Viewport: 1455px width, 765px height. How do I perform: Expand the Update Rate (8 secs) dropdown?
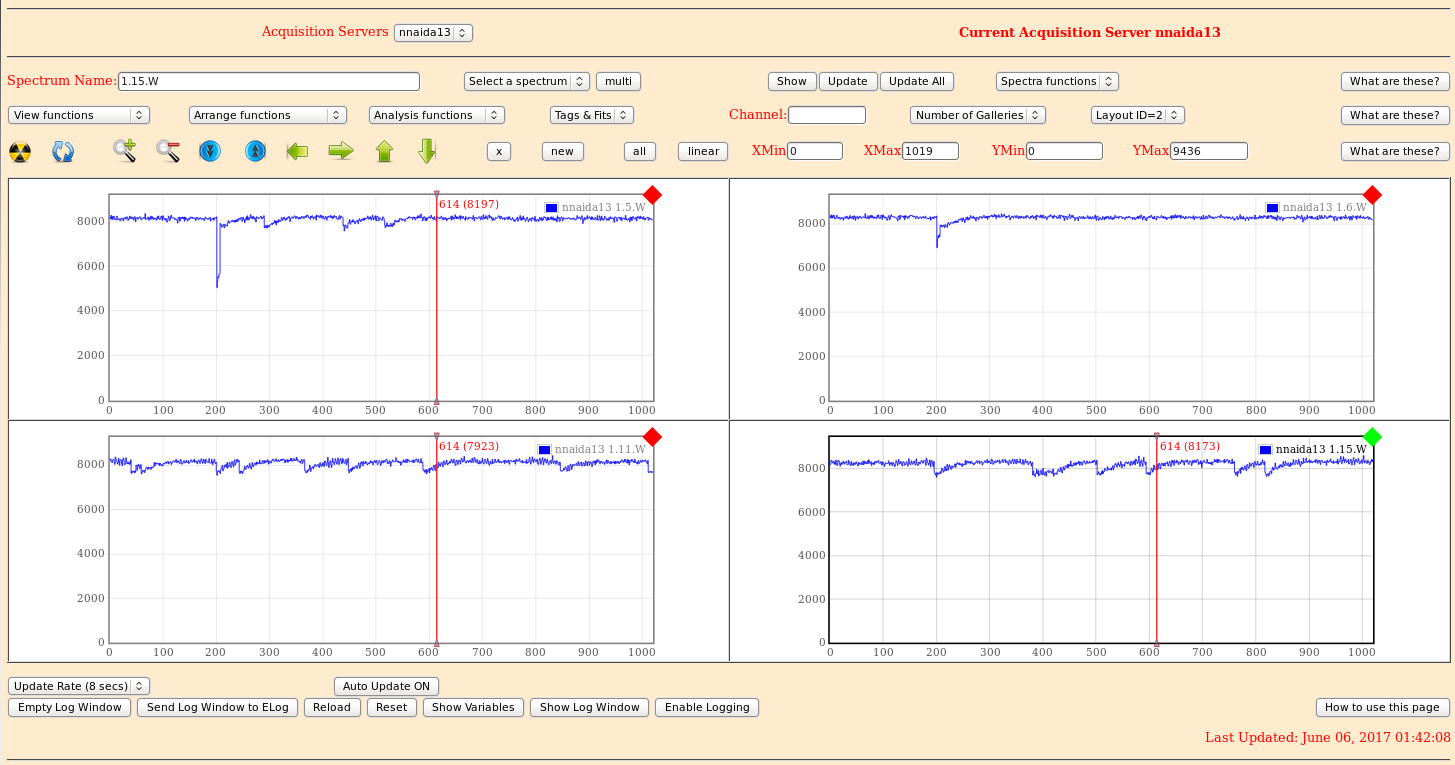click(x=79, y=686)
